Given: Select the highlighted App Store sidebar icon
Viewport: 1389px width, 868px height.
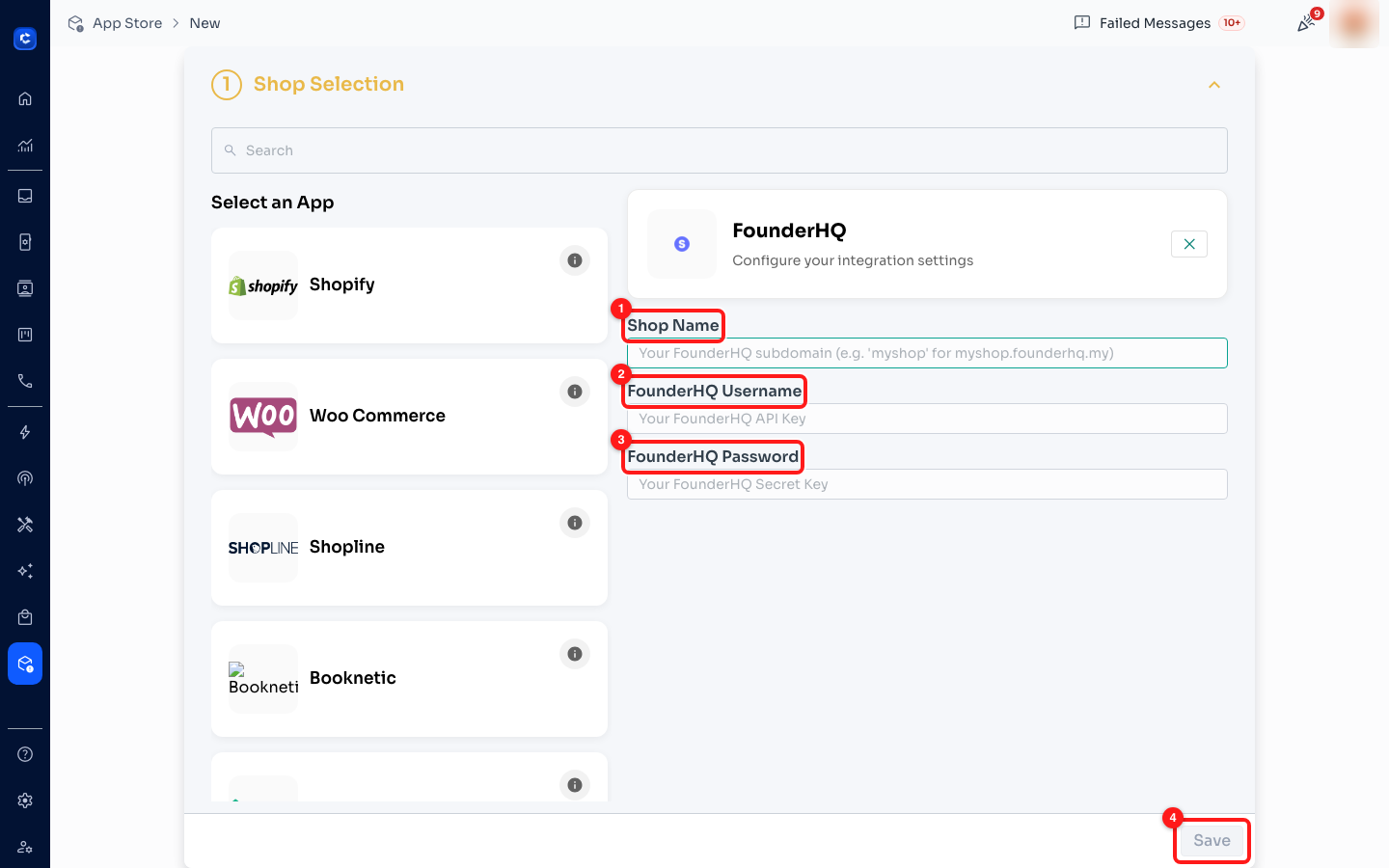Looking at the screenshot, I should pos(25,664).
